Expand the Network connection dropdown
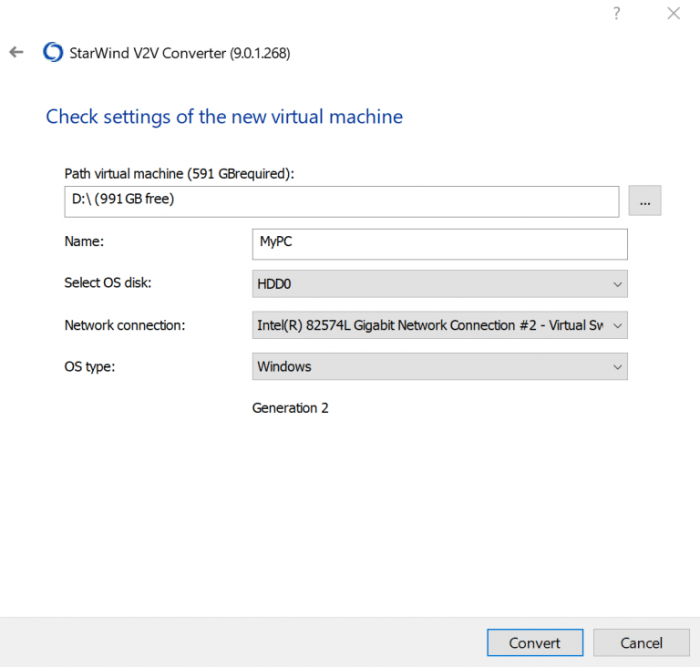The width and height of the screenshot is (700, 667). (x=440, y=325)
